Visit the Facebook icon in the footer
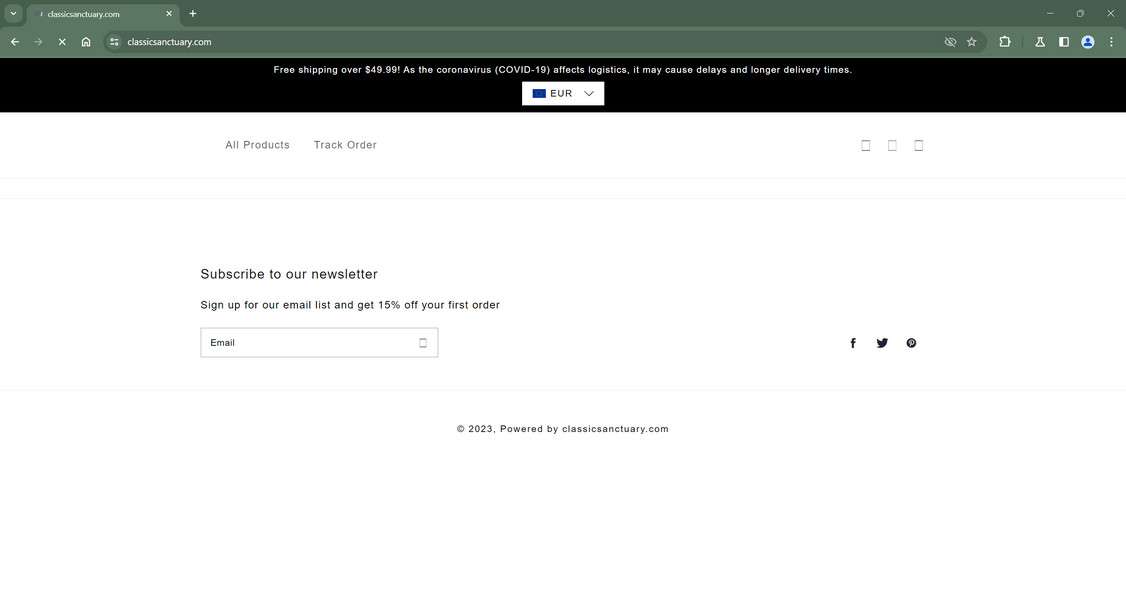The width and height of the screenshot is (1126, 602). coord(853,343)
